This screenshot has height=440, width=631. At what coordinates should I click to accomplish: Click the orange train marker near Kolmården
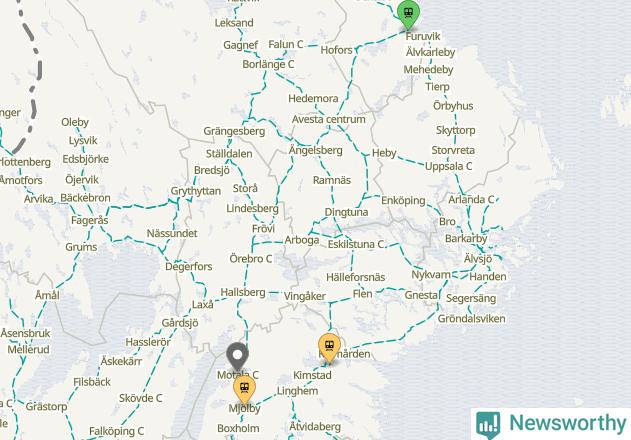tap(329, 348)
